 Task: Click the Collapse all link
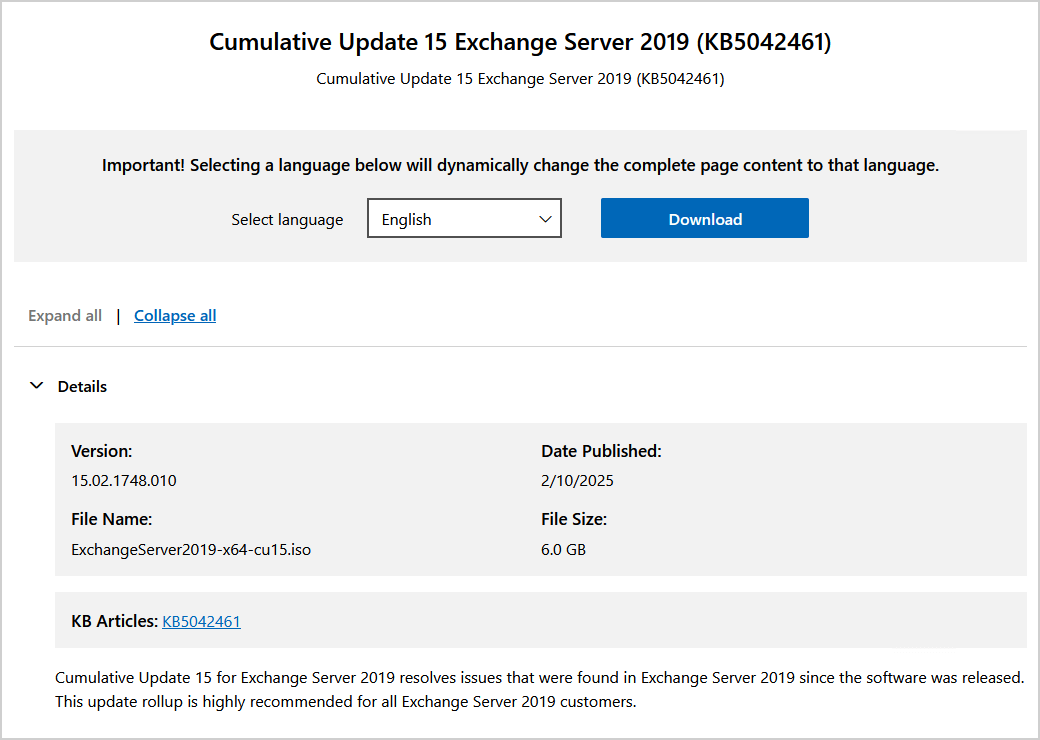175,316
